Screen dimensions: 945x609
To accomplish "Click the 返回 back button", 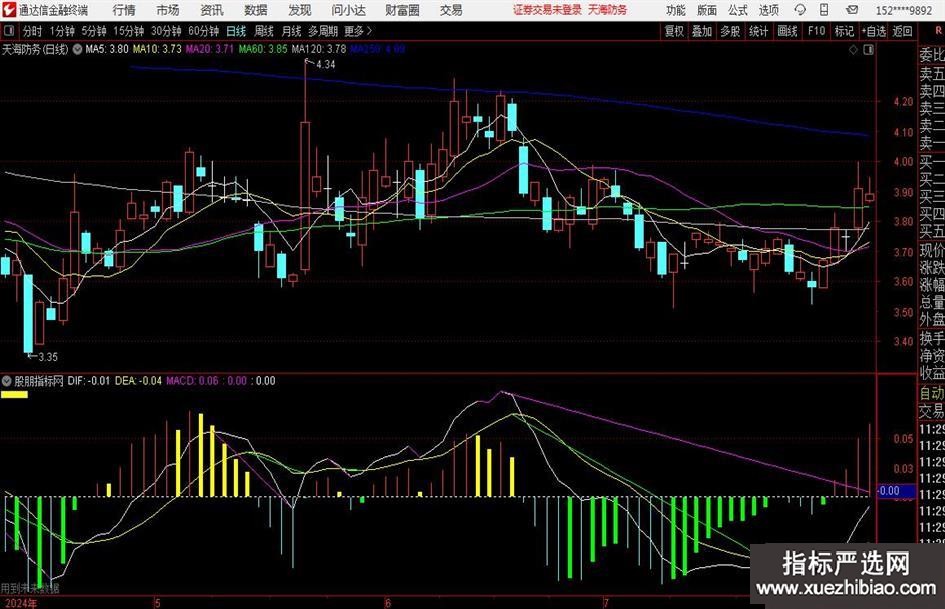I will [x=902, y=31].
